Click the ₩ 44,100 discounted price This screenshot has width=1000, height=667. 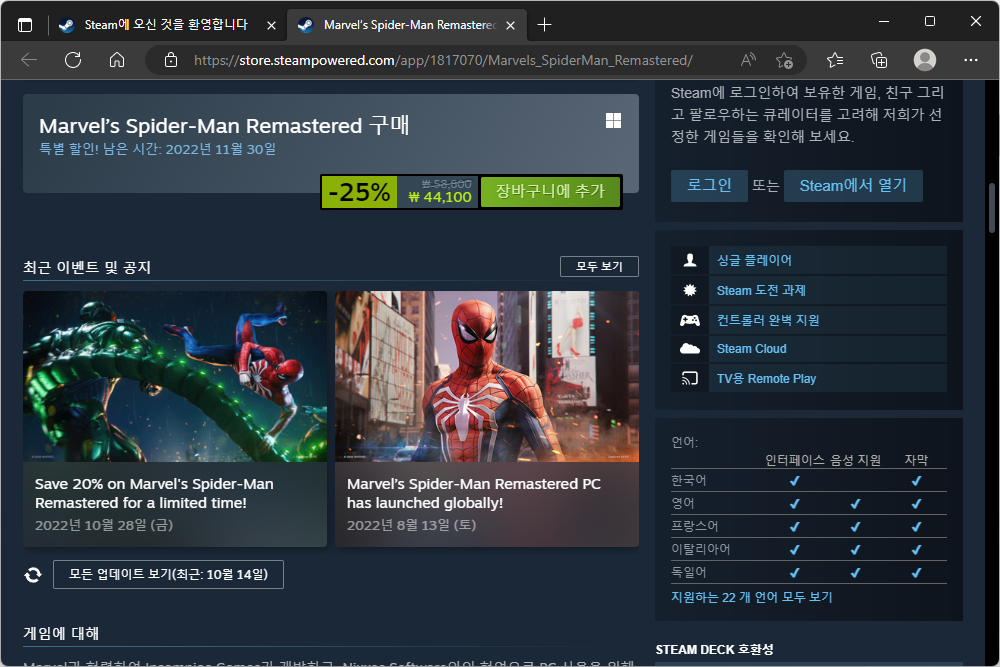440,198
